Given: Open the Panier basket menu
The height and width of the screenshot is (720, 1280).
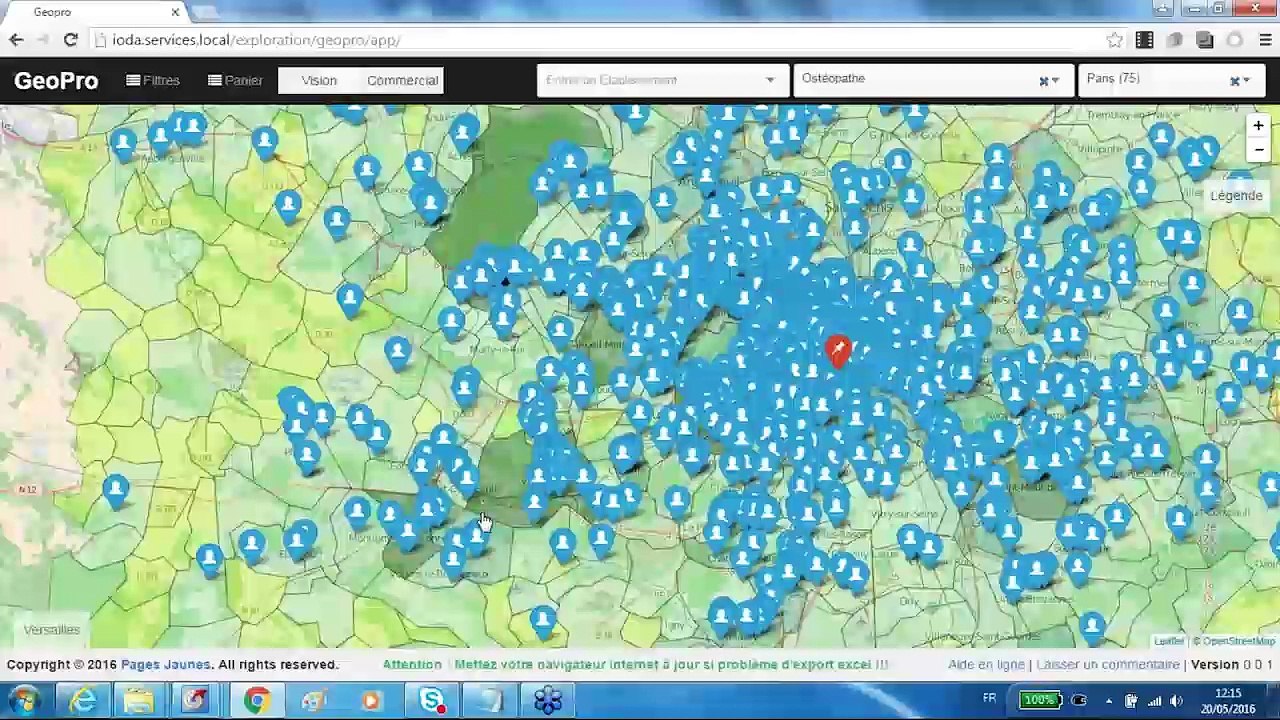Looking at the screenshot, I should click(235, 80).
